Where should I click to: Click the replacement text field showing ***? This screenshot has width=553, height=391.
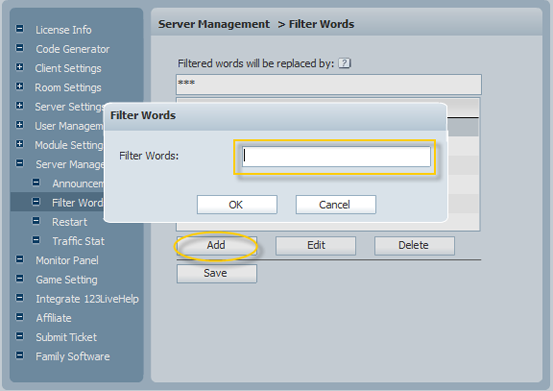[329, 84]
